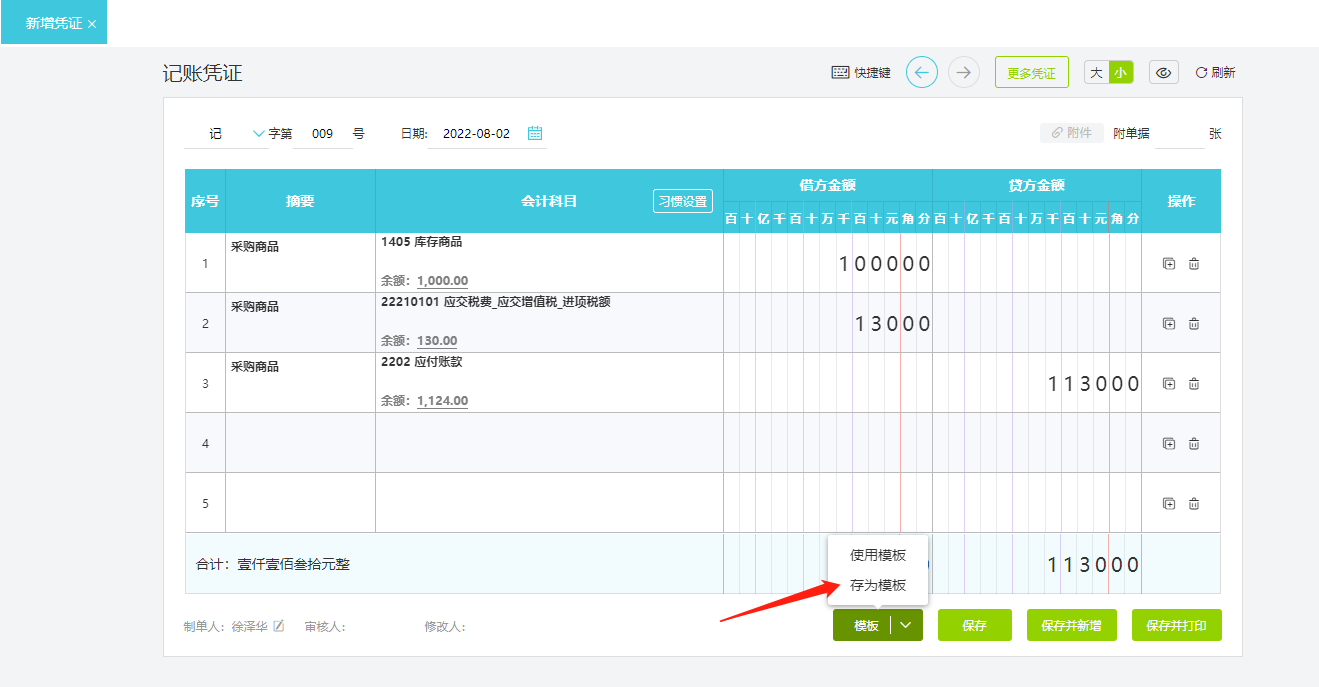Click the edit icon beside 制单人 徐泽华

[x=279, y=626]
